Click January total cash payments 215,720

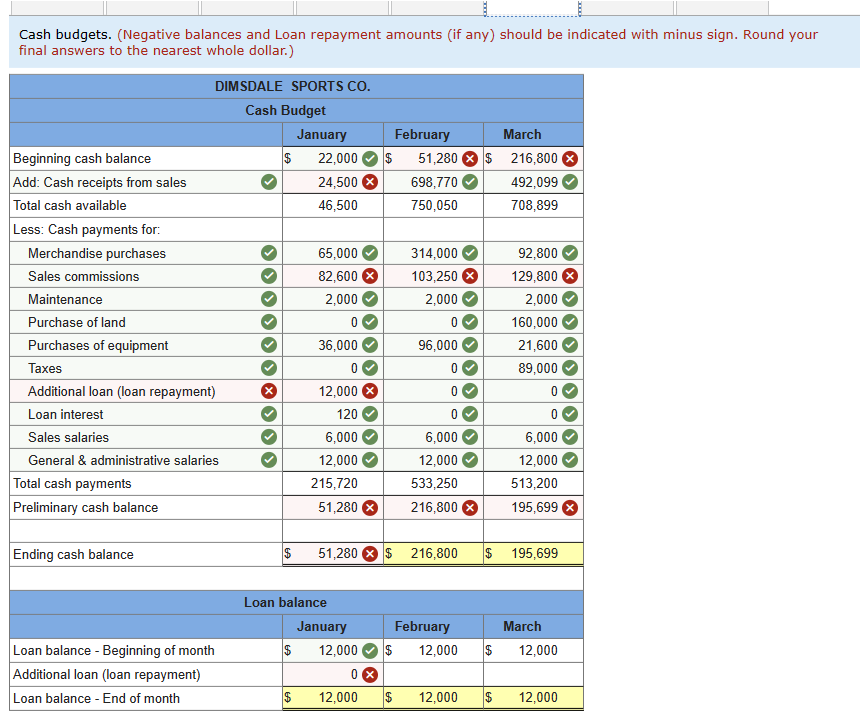334,483
